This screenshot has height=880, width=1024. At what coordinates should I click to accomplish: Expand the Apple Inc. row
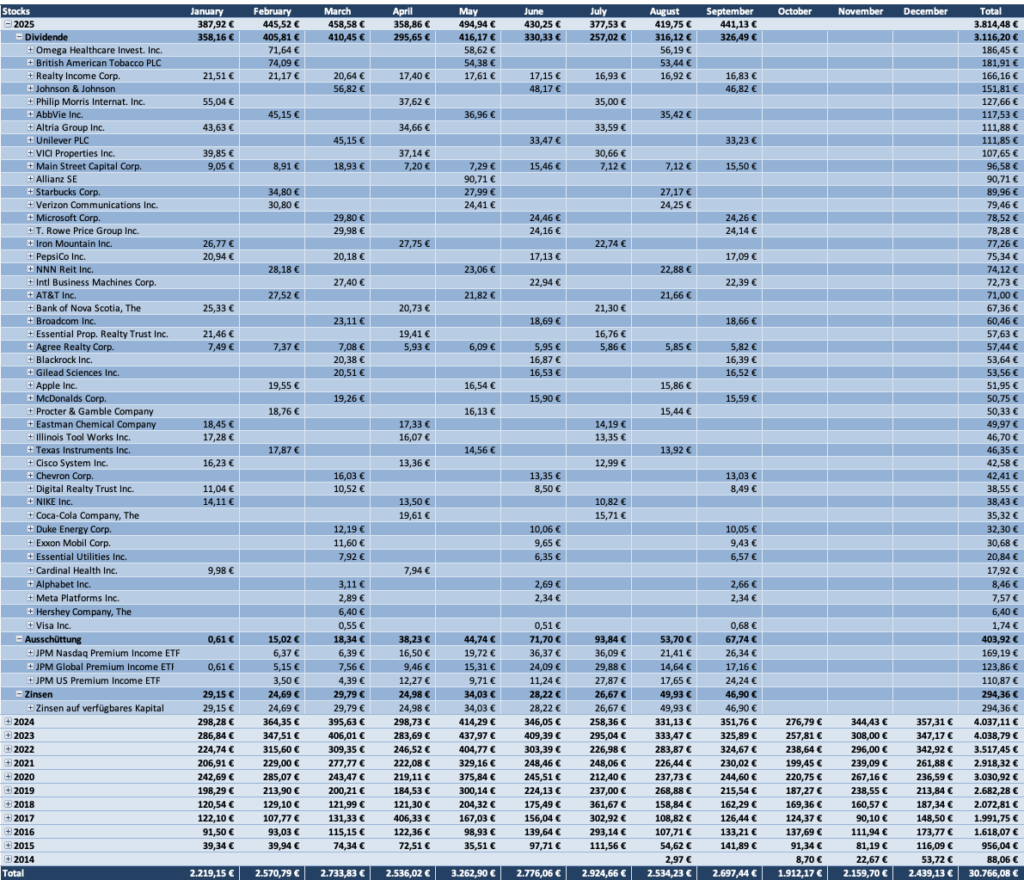(29, 385)
